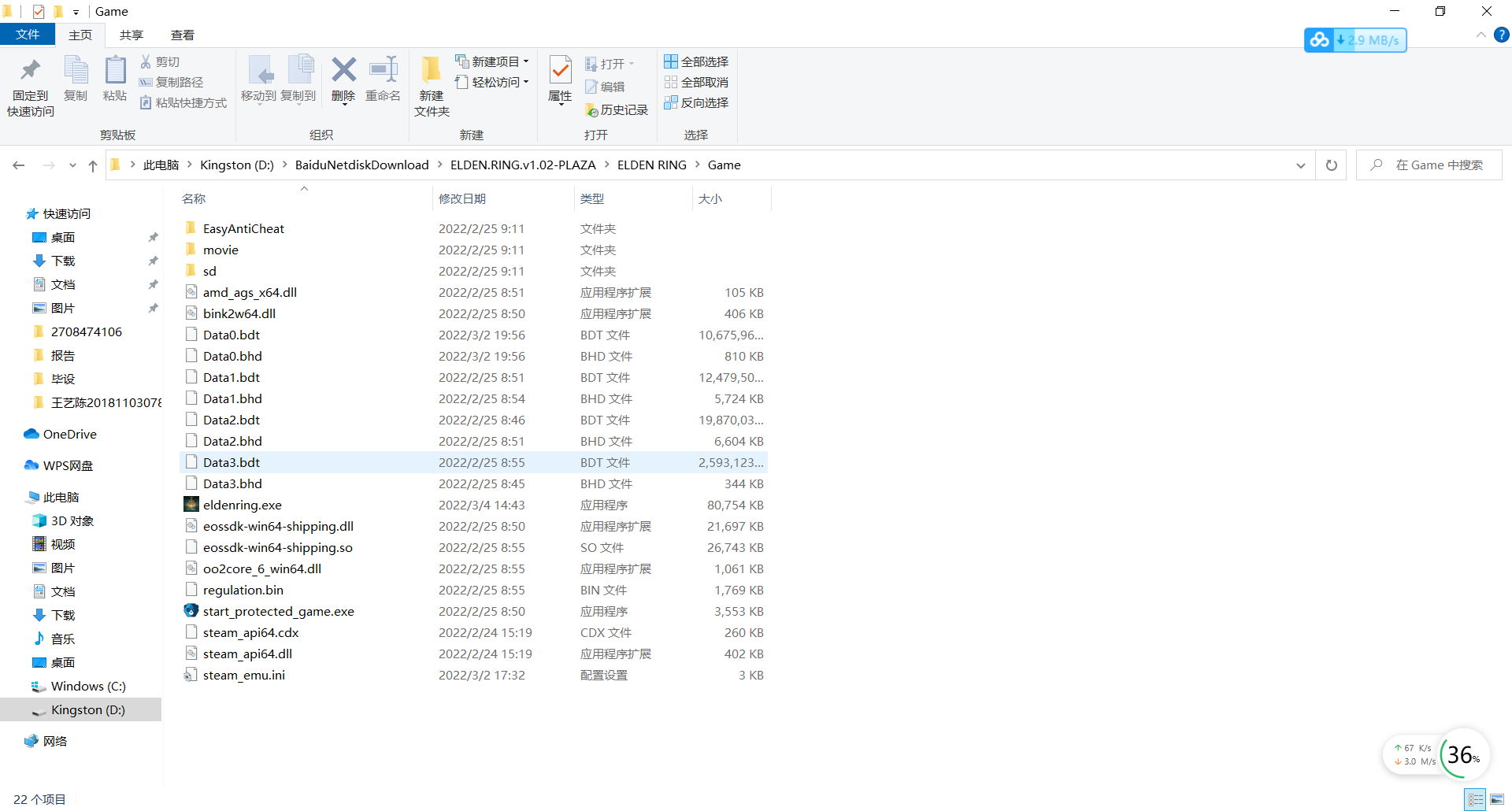Switch to Home (主页) tab
This screenshot has width=1512, height=811.
click(x=80, y=35)
